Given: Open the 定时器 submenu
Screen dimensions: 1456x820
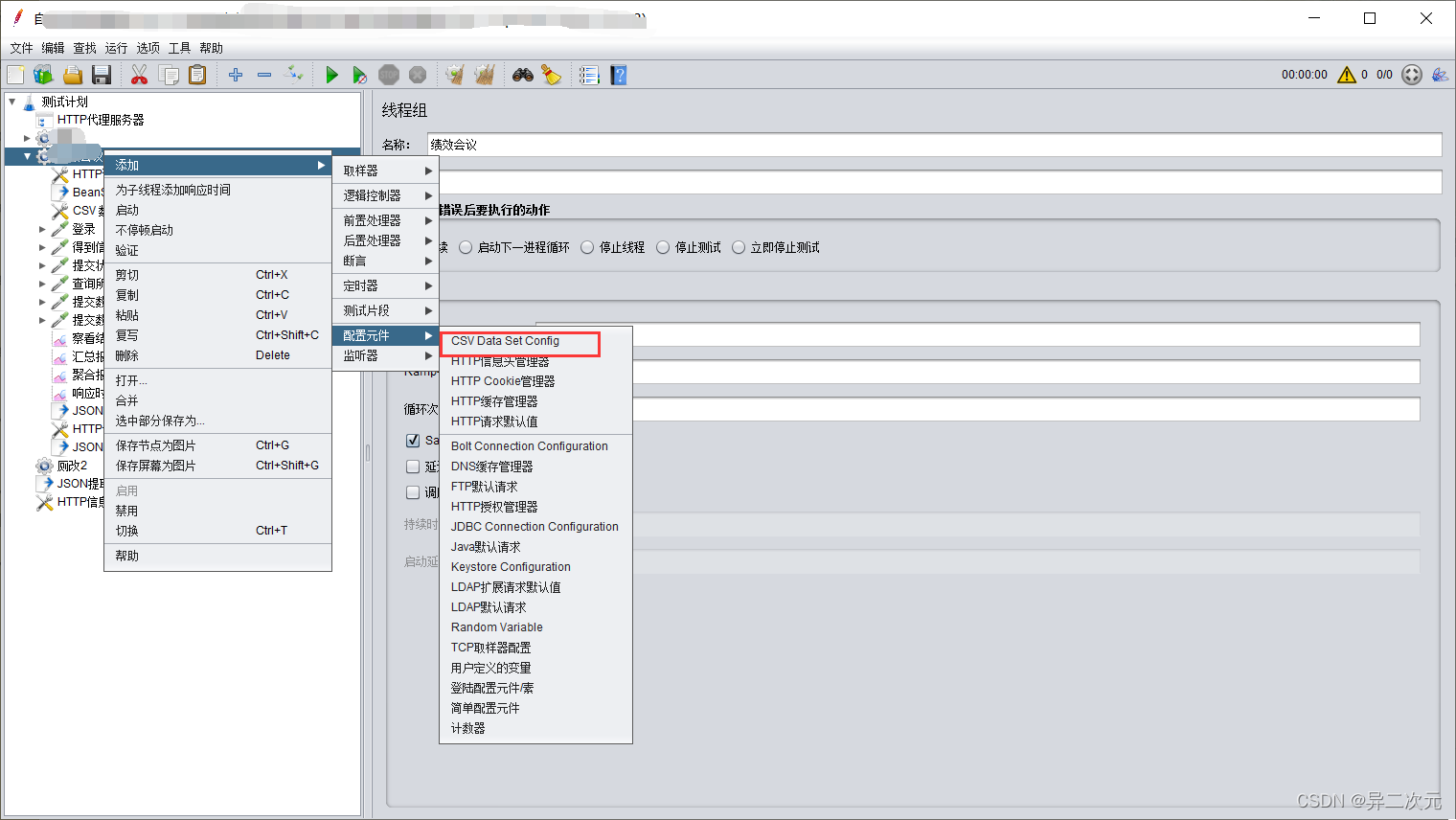Looking at the screenshot, I should click(x=386, y=285).
